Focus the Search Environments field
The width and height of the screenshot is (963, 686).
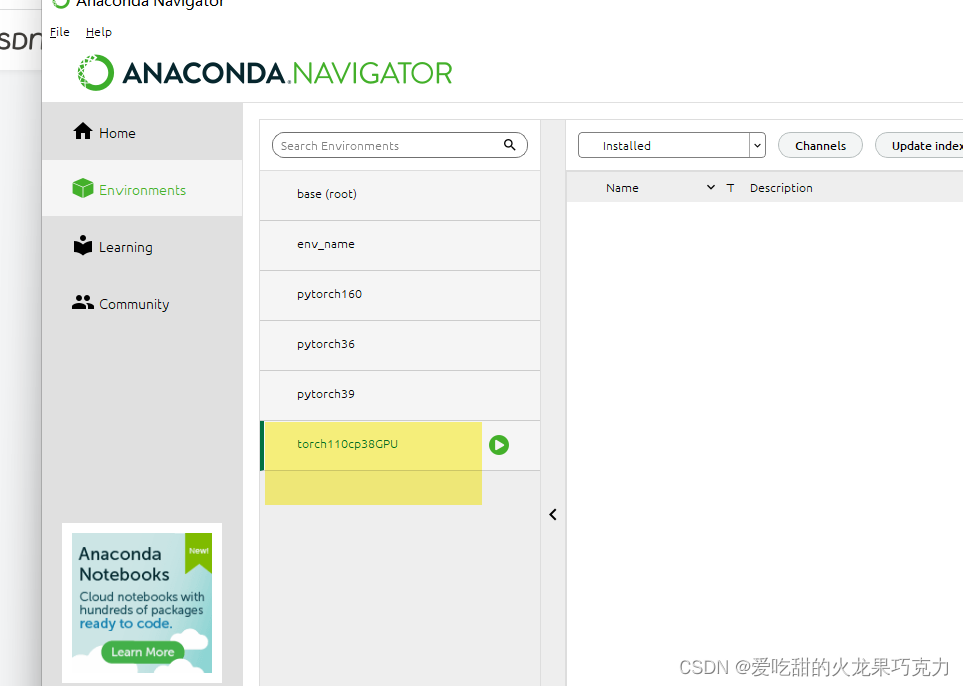point(399,145)
